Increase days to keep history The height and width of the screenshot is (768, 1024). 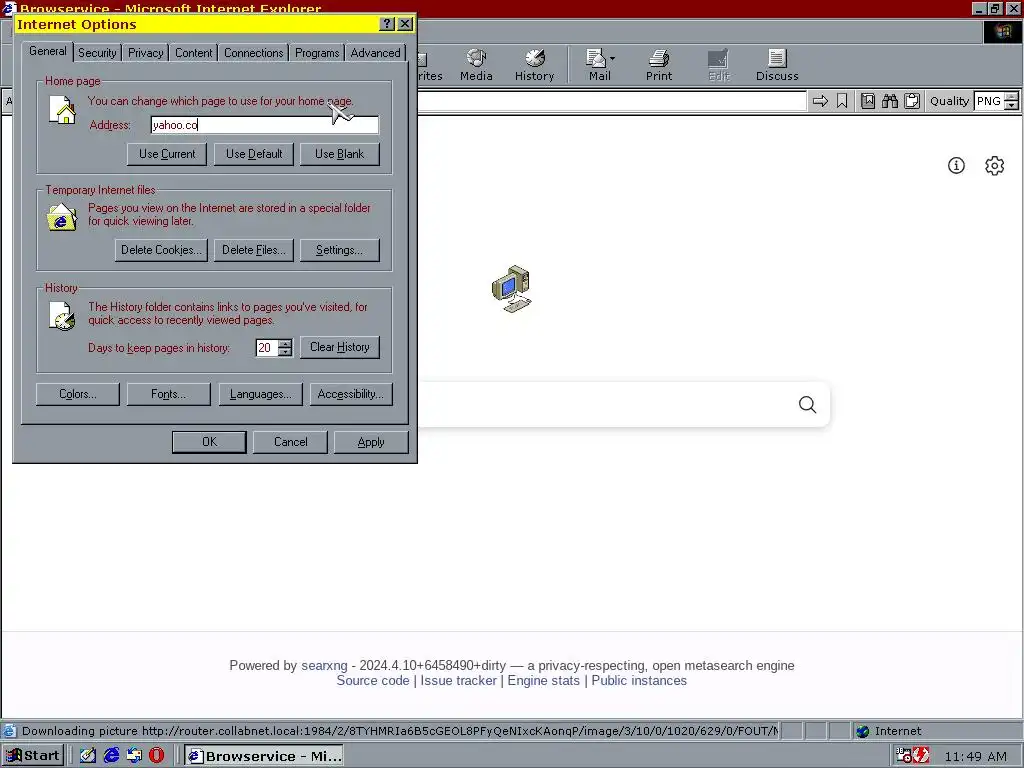click(285, 343)
